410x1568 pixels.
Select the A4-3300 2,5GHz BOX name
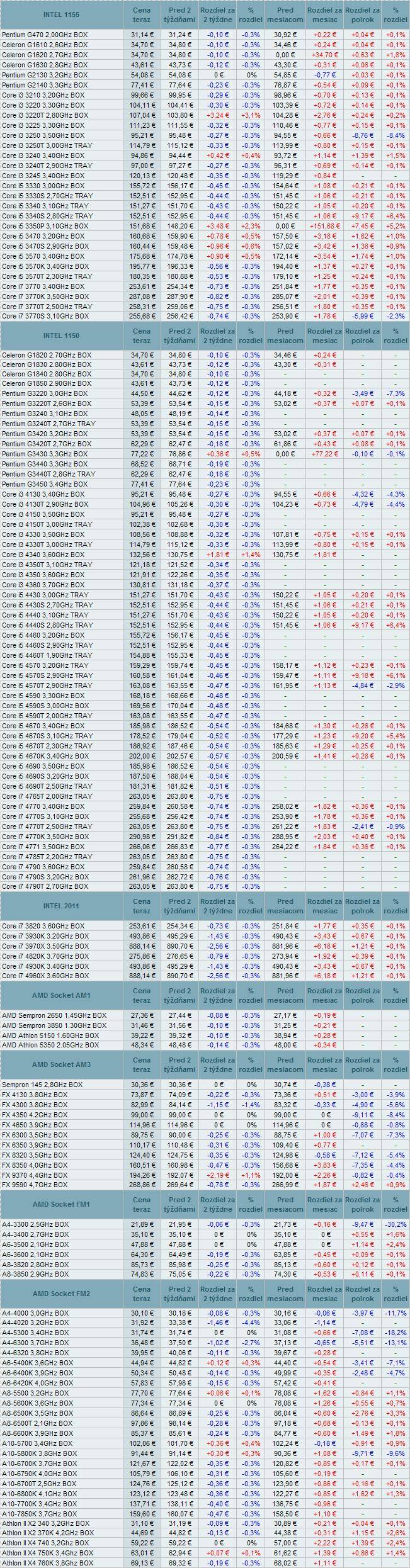pyautogui.click(x=35, y=1224)
